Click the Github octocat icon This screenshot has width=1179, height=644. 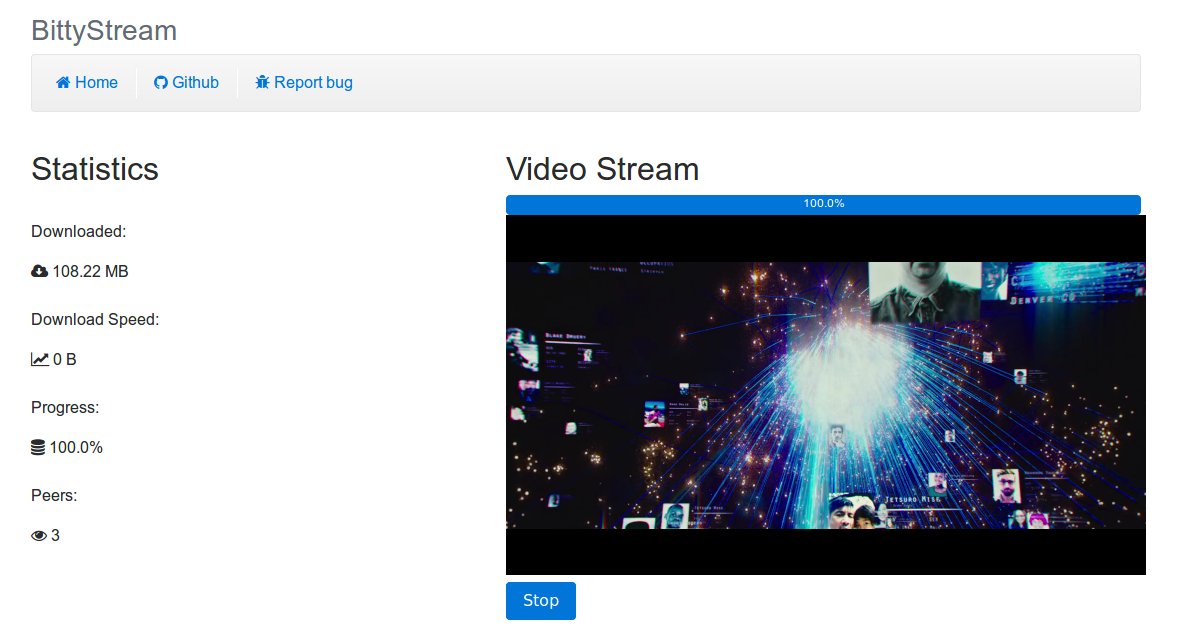pos(161,83)
